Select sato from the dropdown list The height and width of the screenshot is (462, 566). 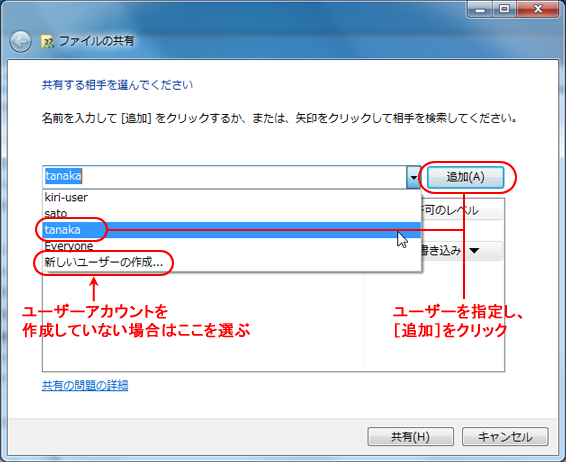click(x=232, y=213)
